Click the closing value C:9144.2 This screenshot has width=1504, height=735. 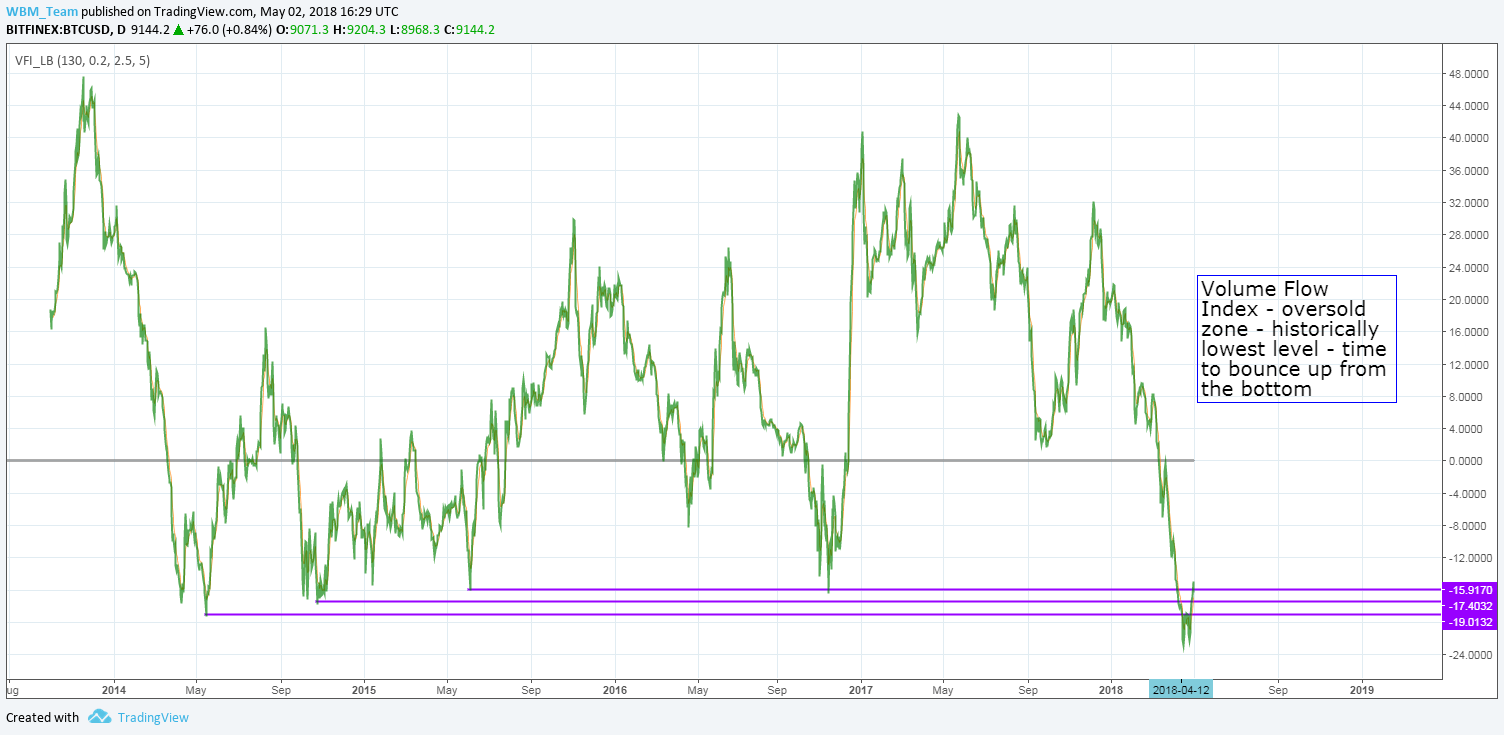469,29
